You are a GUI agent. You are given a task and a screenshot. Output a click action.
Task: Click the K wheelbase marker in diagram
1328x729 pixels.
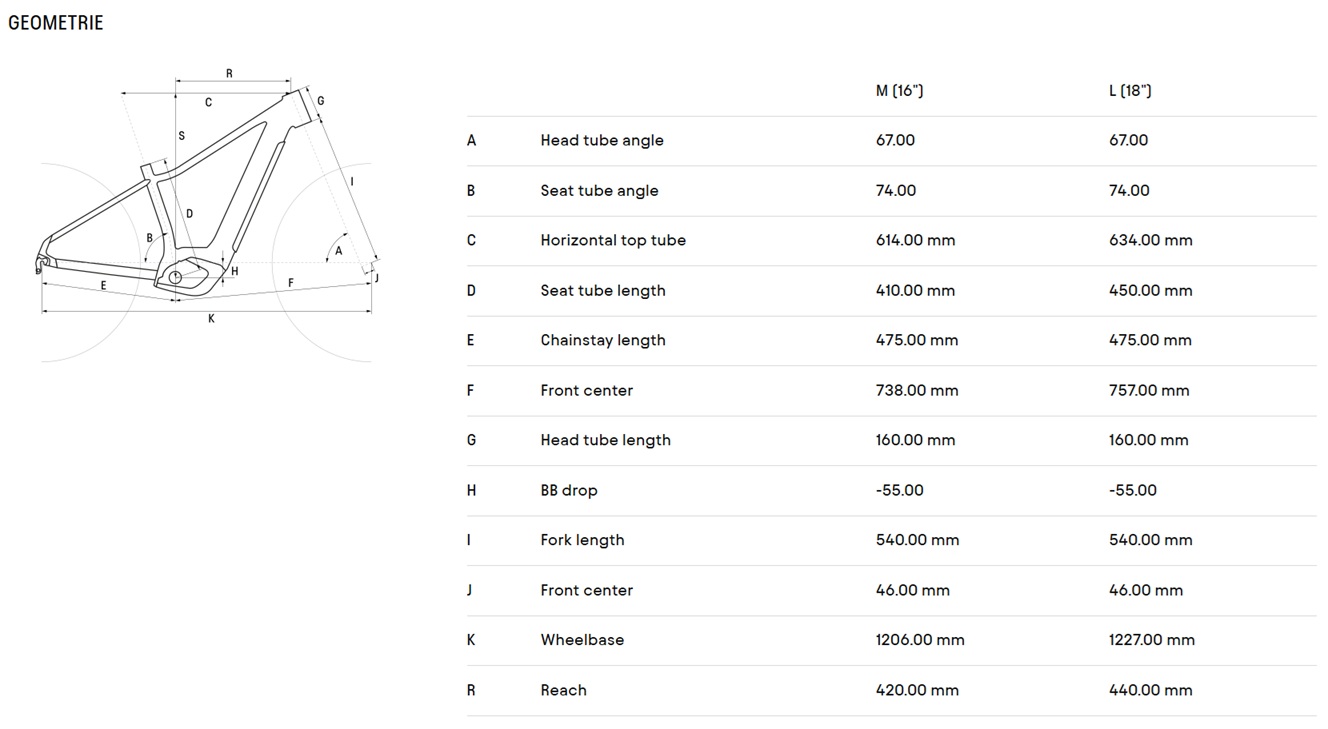[x=211, y=319]
